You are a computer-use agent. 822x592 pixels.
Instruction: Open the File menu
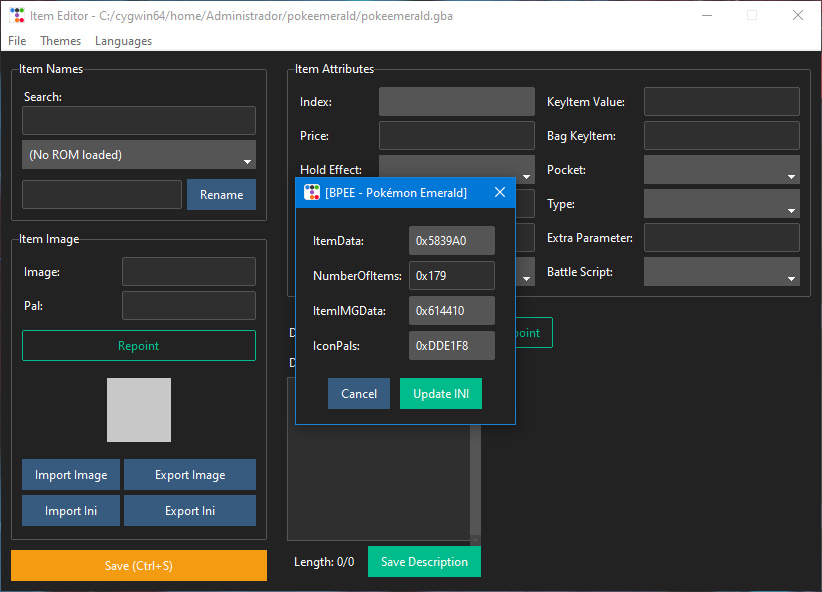(17, 41)
